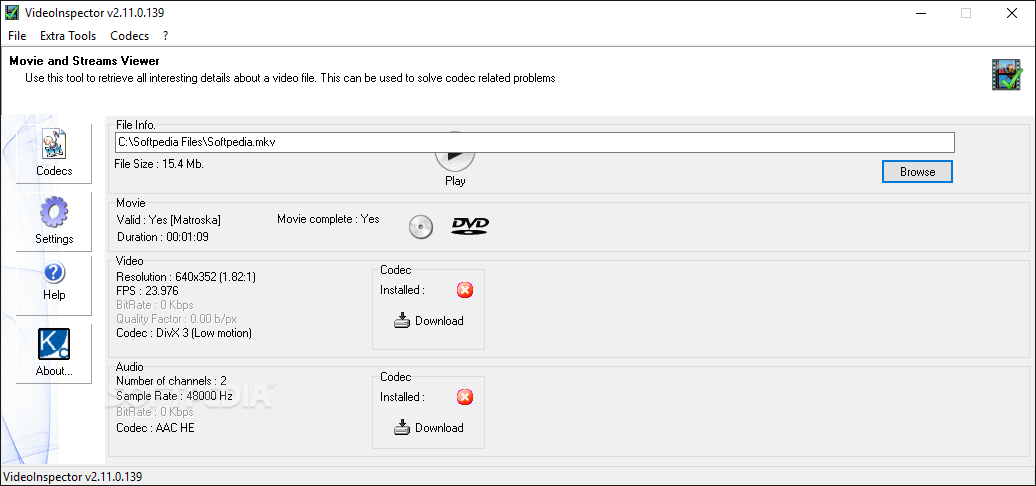
Task: Close the VideoInspector window
Action: [1012, 13]
